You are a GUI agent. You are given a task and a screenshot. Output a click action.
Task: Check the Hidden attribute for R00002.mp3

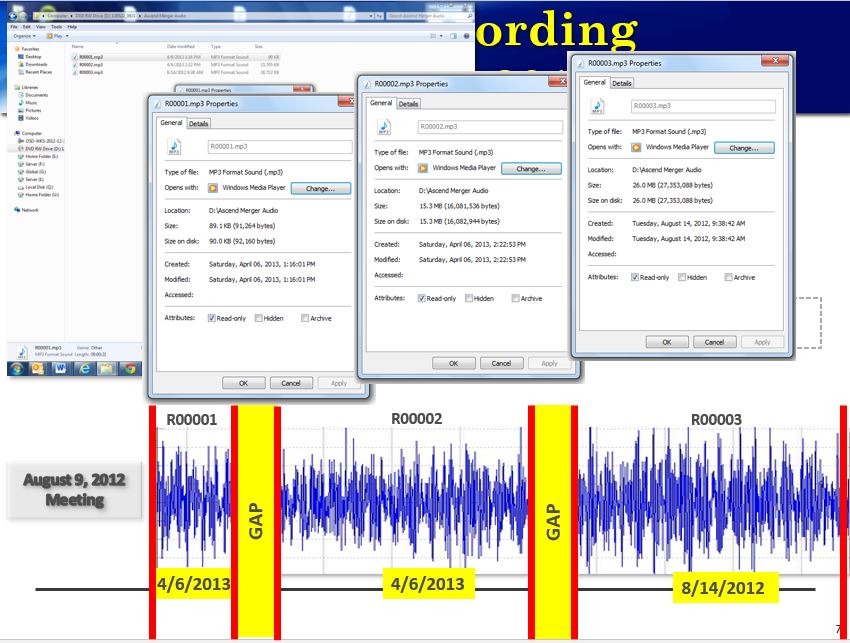(469, 298)
